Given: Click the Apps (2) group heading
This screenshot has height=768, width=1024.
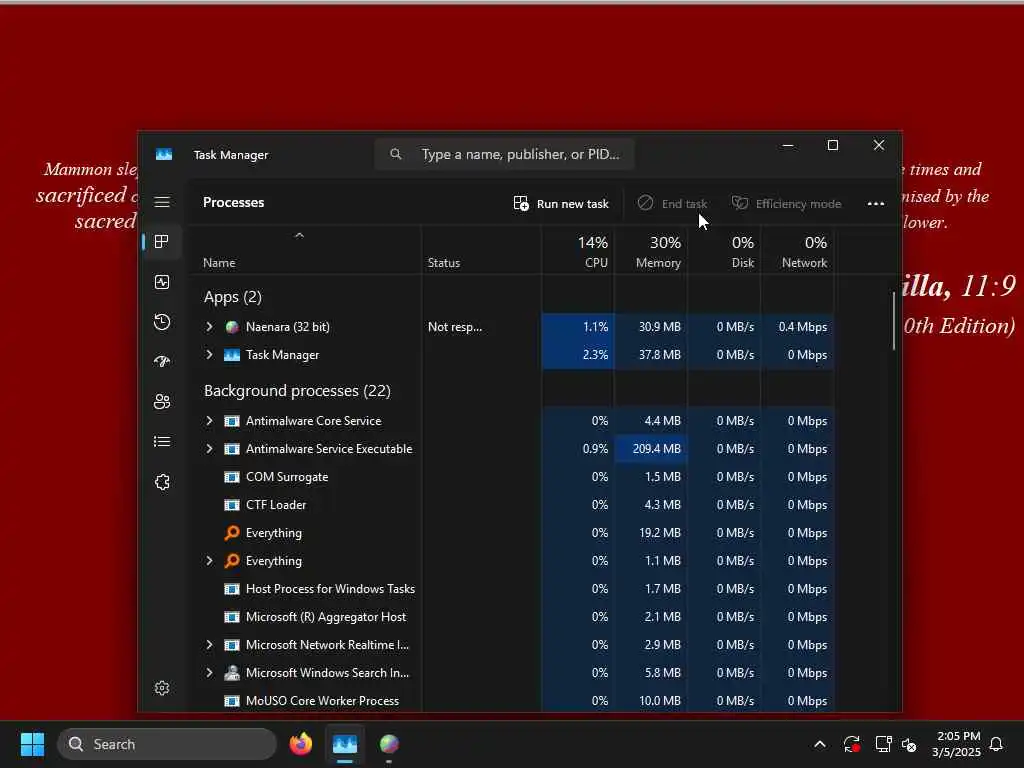Looking at the screenshot, I should pyautogui.click(x=232, y=297).
